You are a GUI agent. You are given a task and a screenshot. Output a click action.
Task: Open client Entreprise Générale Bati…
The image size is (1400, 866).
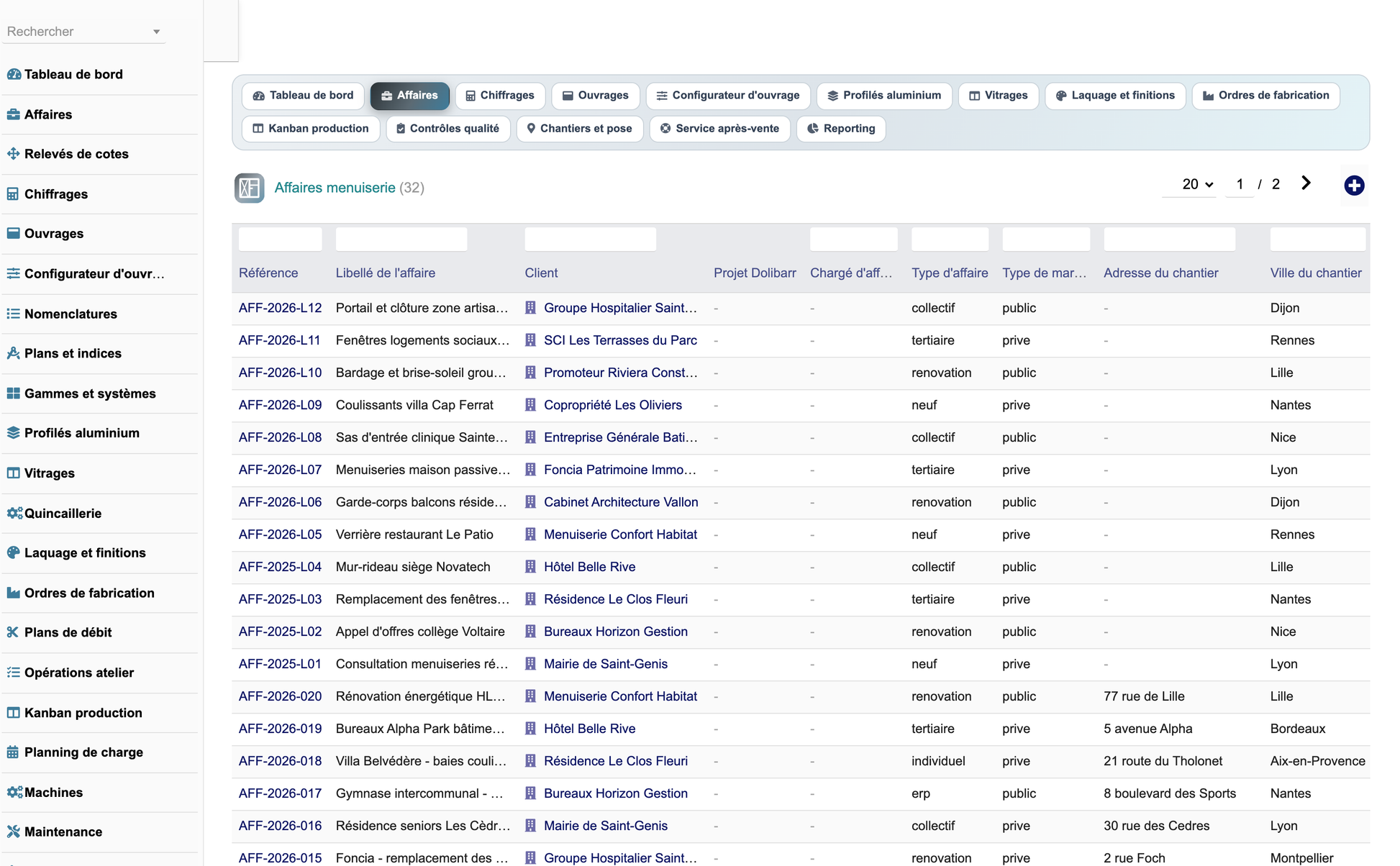click(620, 437)
